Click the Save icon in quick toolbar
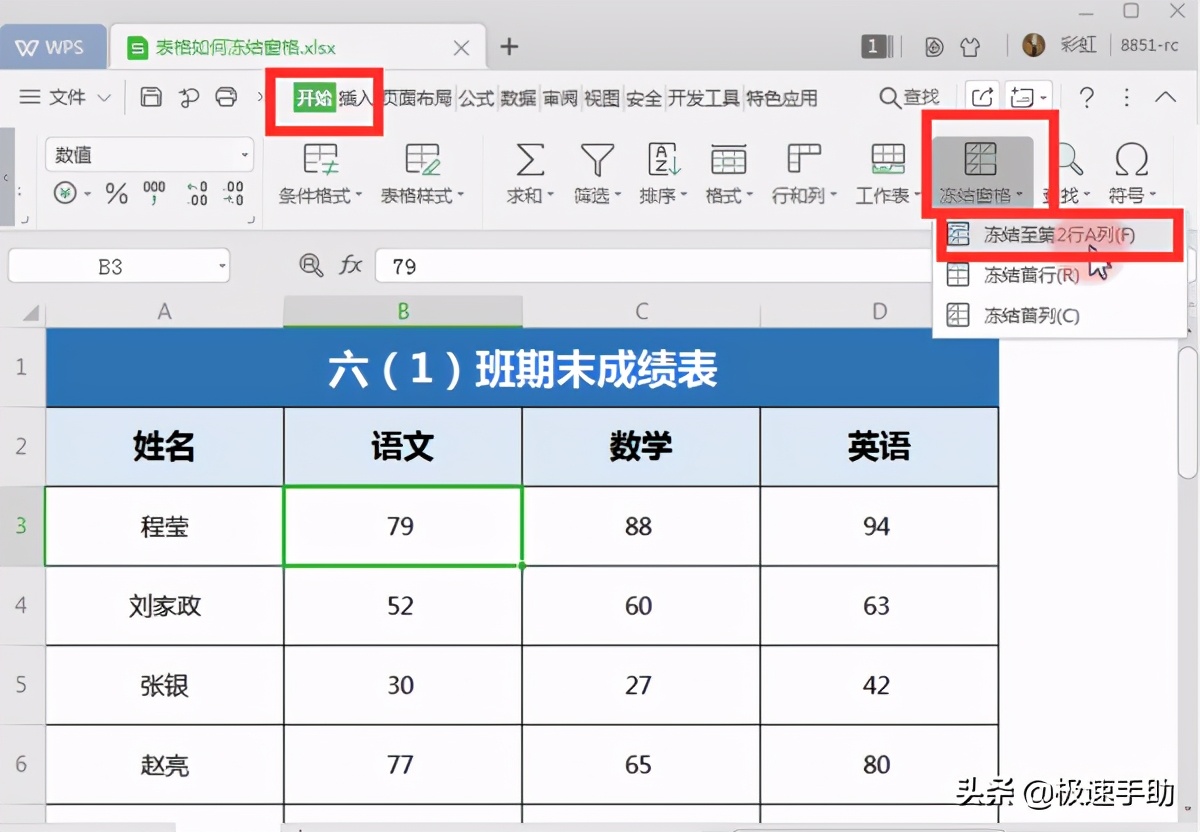 150,97
